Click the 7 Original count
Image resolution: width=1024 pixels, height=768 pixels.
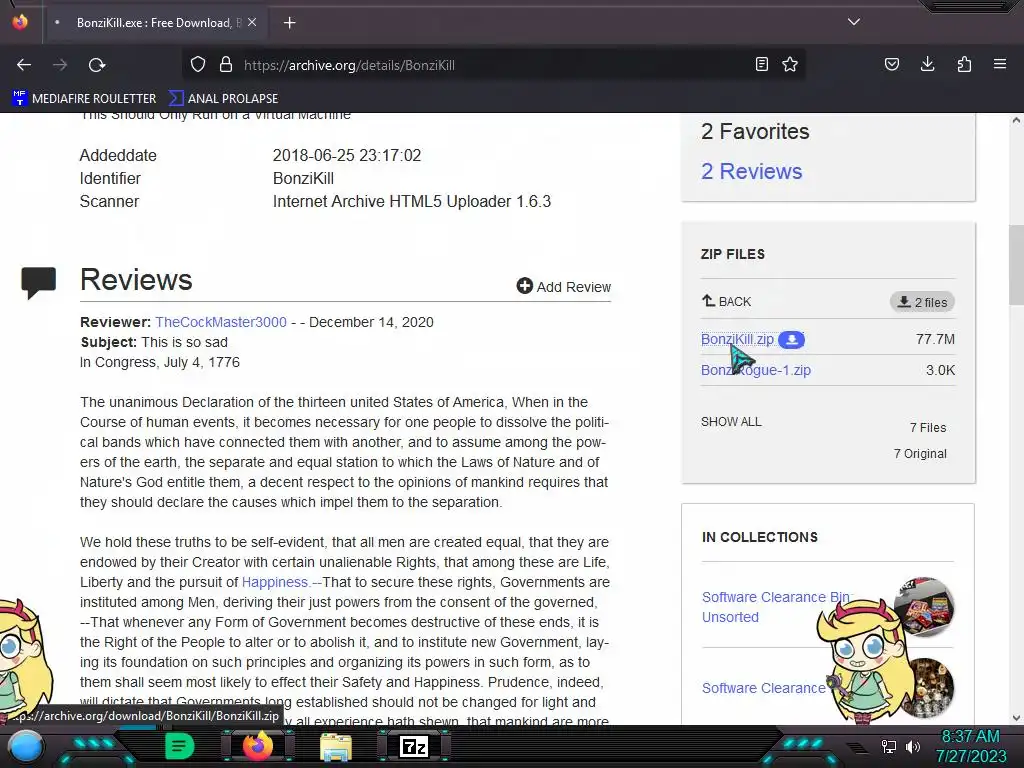pyautogui.click(x=920, y=454)
